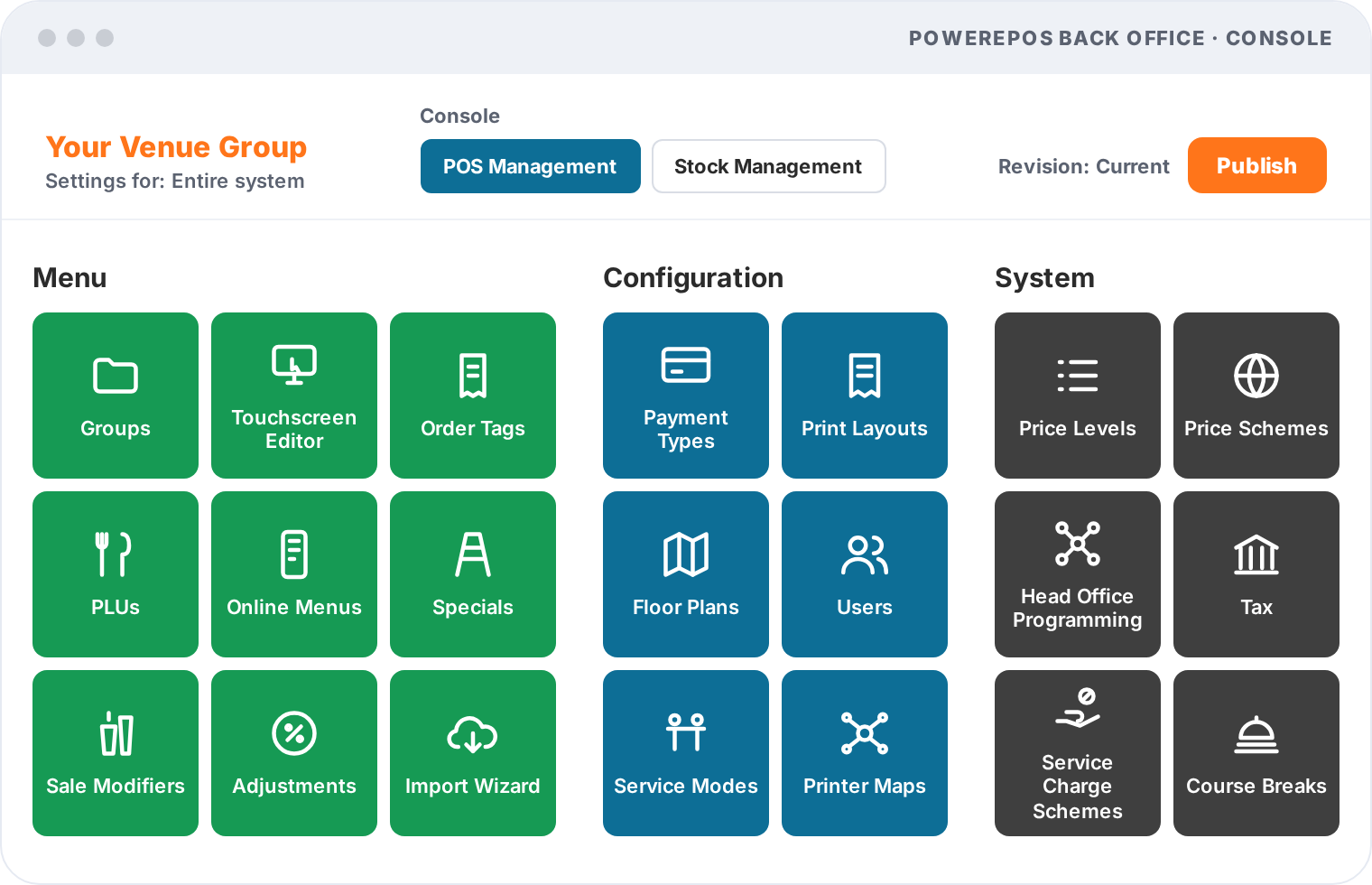Open the Service Charge Schemes tile
Screen dimensions: 1372x885
[1078, 753]
